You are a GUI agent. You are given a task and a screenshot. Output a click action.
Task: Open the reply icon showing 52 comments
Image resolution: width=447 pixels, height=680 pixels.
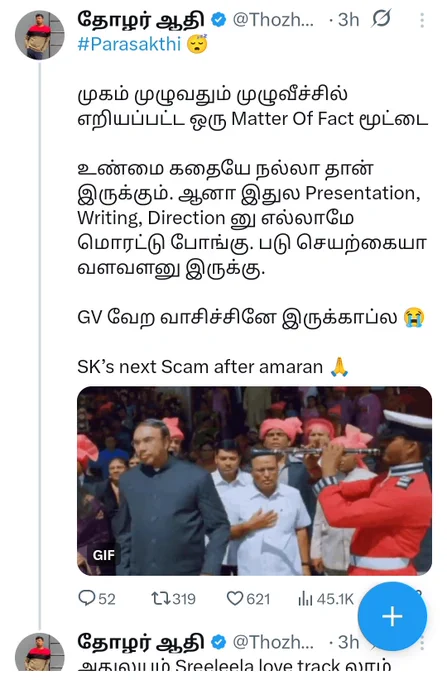point(87,598)
